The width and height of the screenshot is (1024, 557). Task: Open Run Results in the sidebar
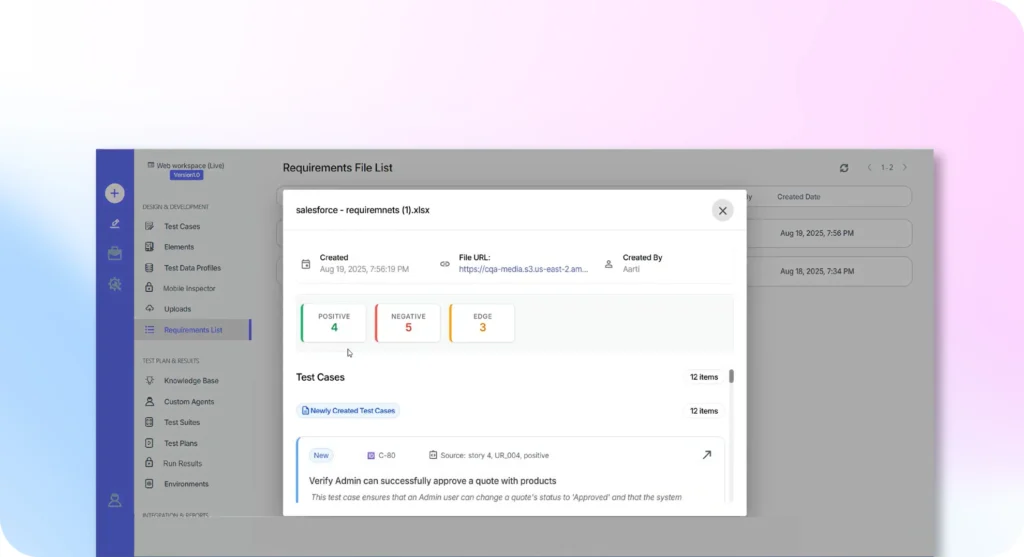pos(182,464)
